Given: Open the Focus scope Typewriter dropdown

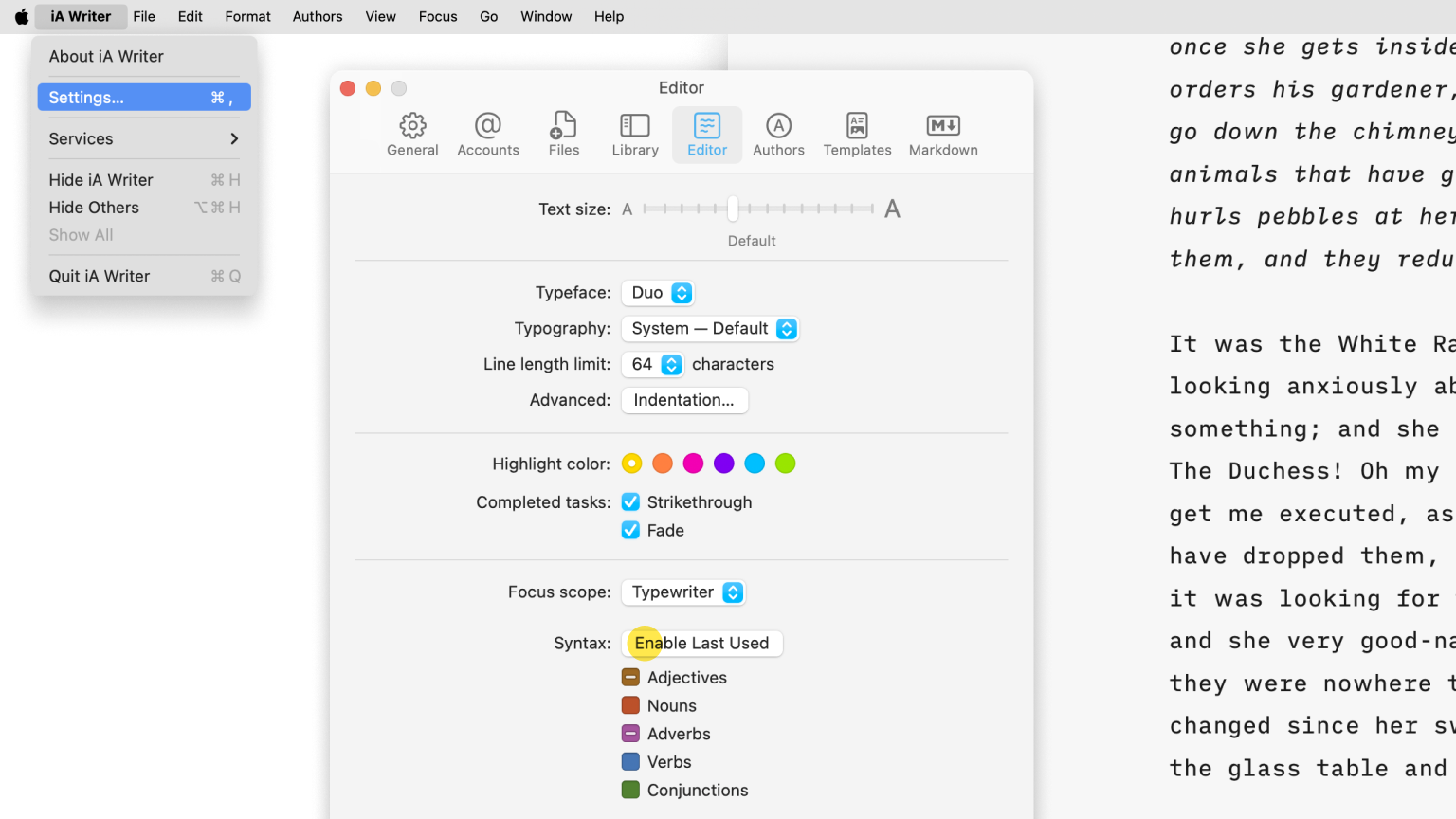Looking at the screenshot, I should pyautogui.click(x=683, y=592).
